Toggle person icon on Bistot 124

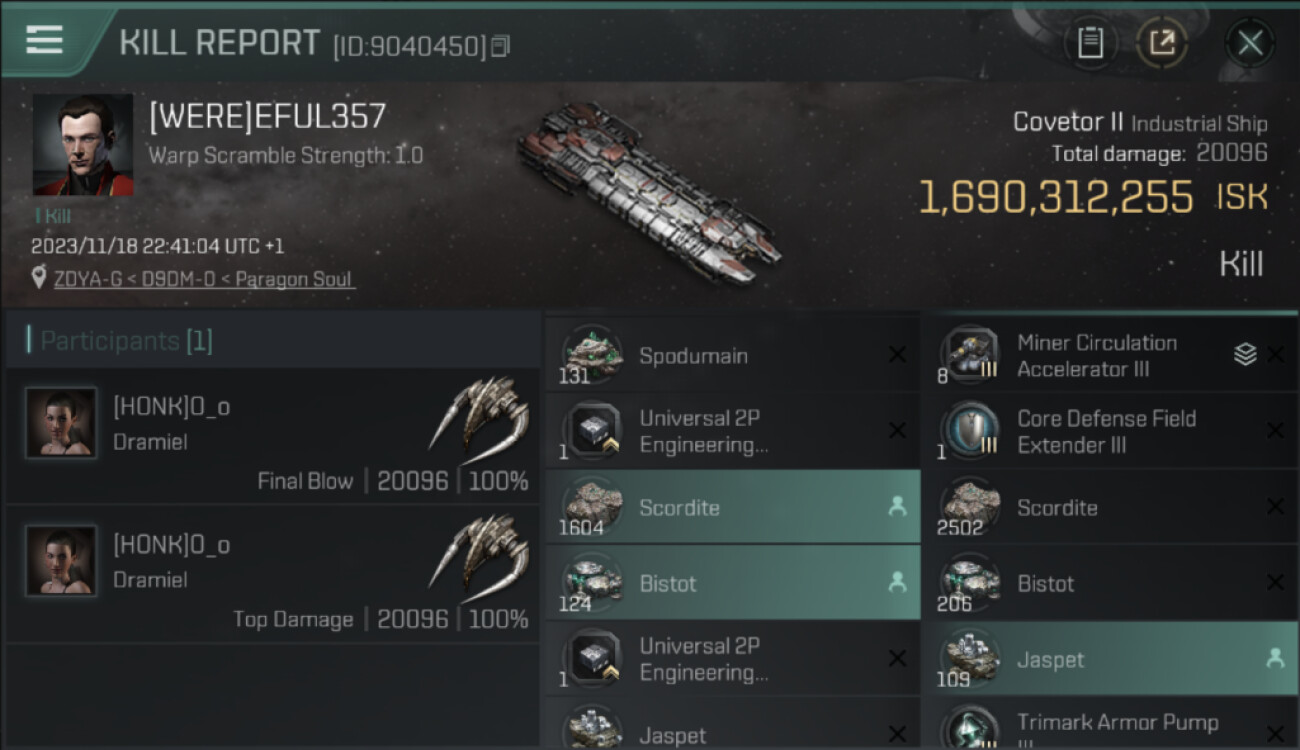[x=897, y=583]
